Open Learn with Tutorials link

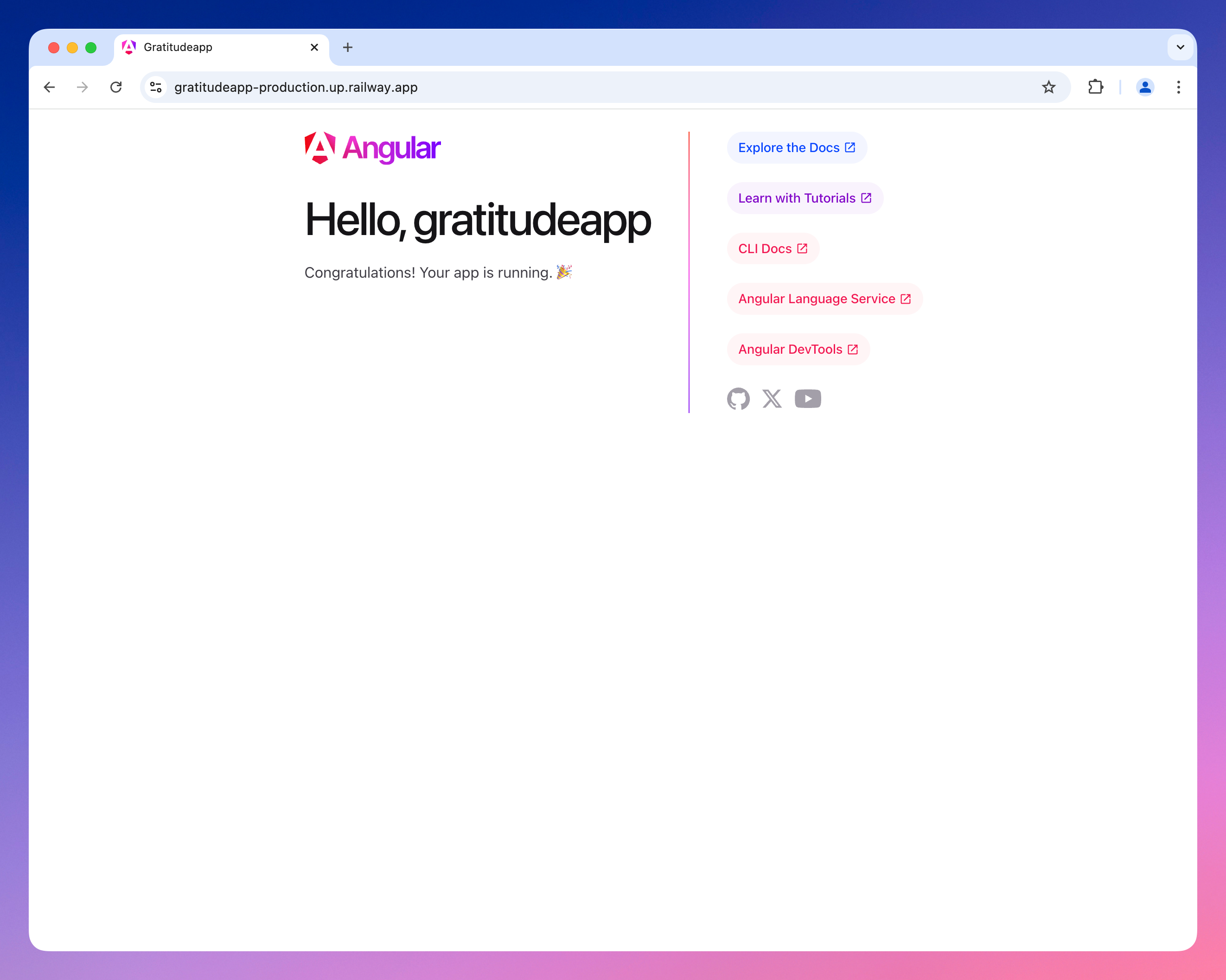coord(805,198)
